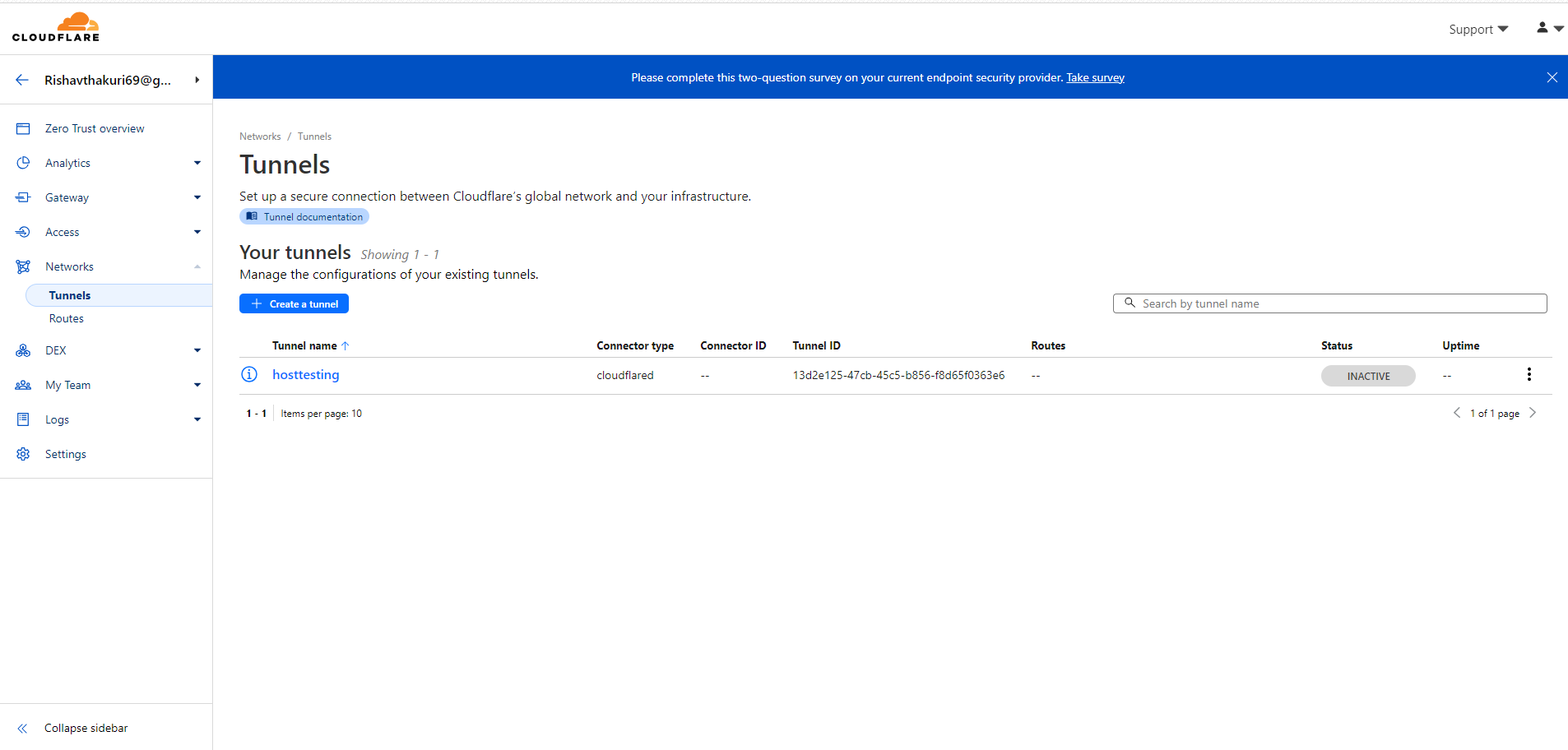Image resolution: width=1568 pixels, height=750 pixels.
Task: Click the DEX icon in sidebar
Action: click(x=23, y=350)
